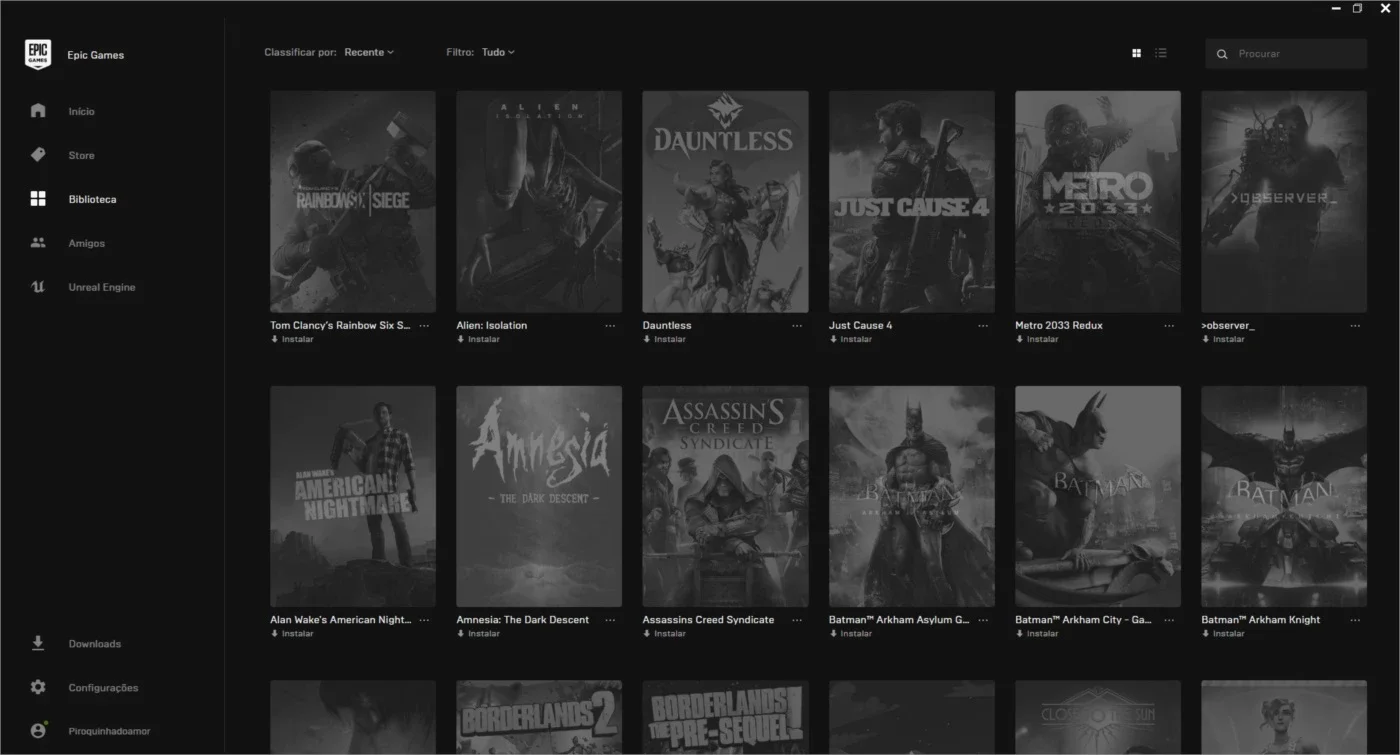Image resolution: width=1400 pixels, height=755 pixels.
Task: Open Amigos in the sidebar
Action: [86, 243]
